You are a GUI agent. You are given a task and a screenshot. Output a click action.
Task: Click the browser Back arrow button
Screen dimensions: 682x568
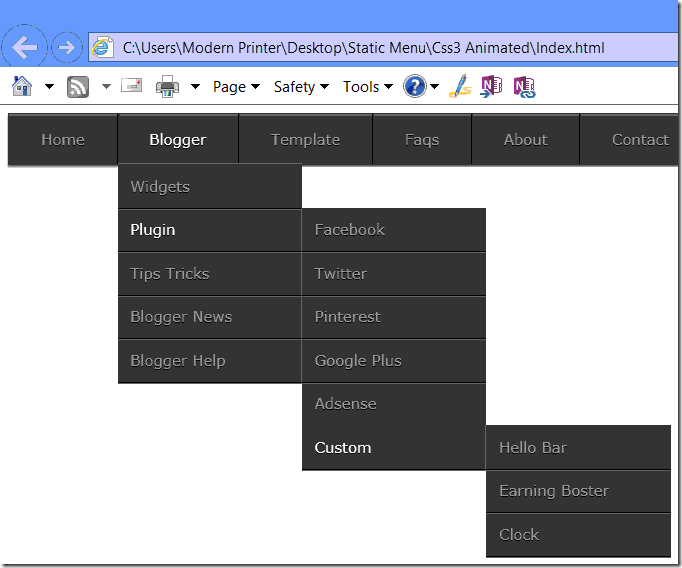point(24,47)
